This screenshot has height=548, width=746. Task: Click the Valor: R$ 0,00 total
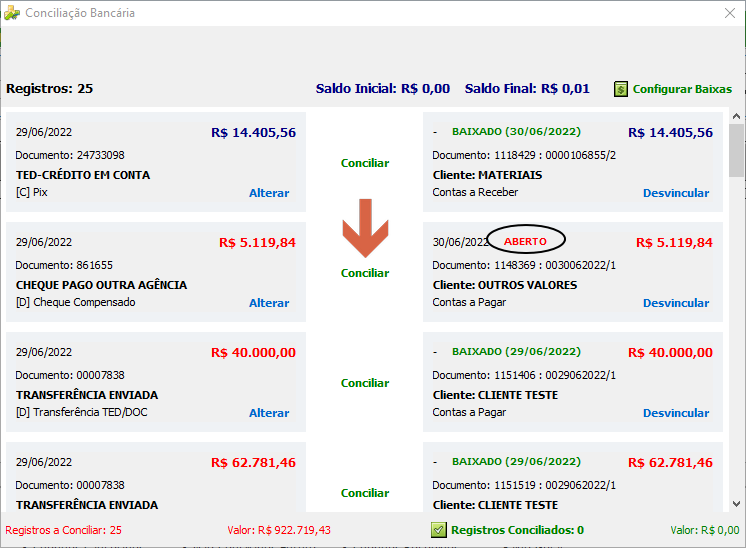(x=705, y=530)
